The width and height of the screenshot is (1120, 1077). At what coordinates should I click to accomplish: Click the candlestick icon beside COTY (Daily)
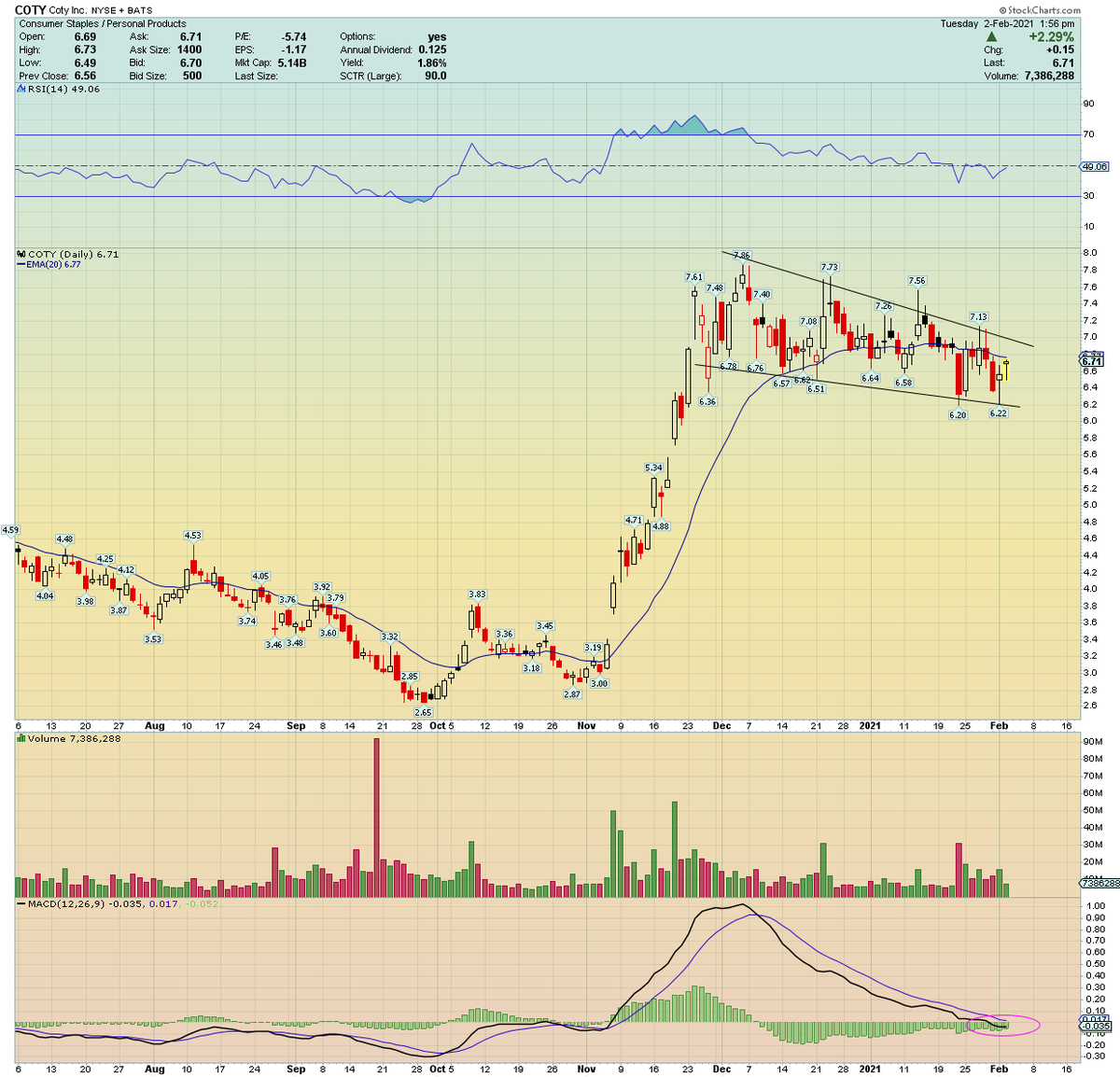click(19, 254)
